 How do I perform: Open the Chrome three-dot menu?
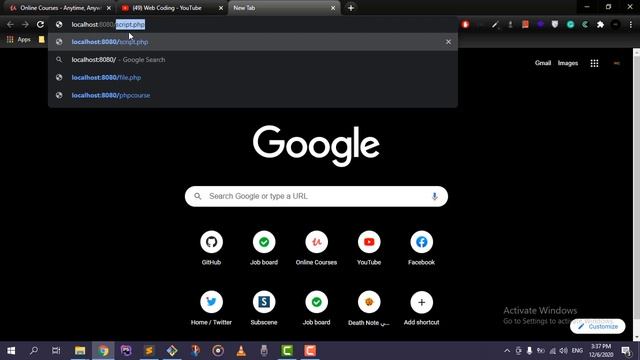tap(631, 24)
